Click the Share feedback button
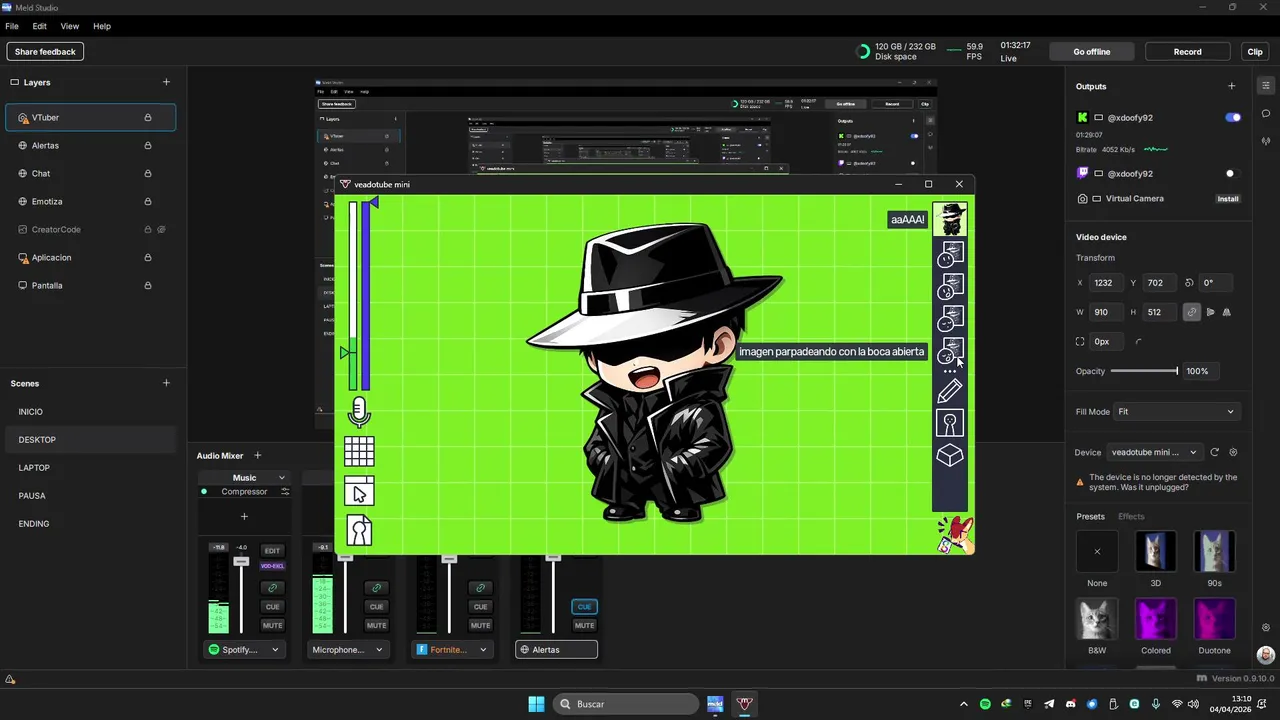 tap(45, 52)
